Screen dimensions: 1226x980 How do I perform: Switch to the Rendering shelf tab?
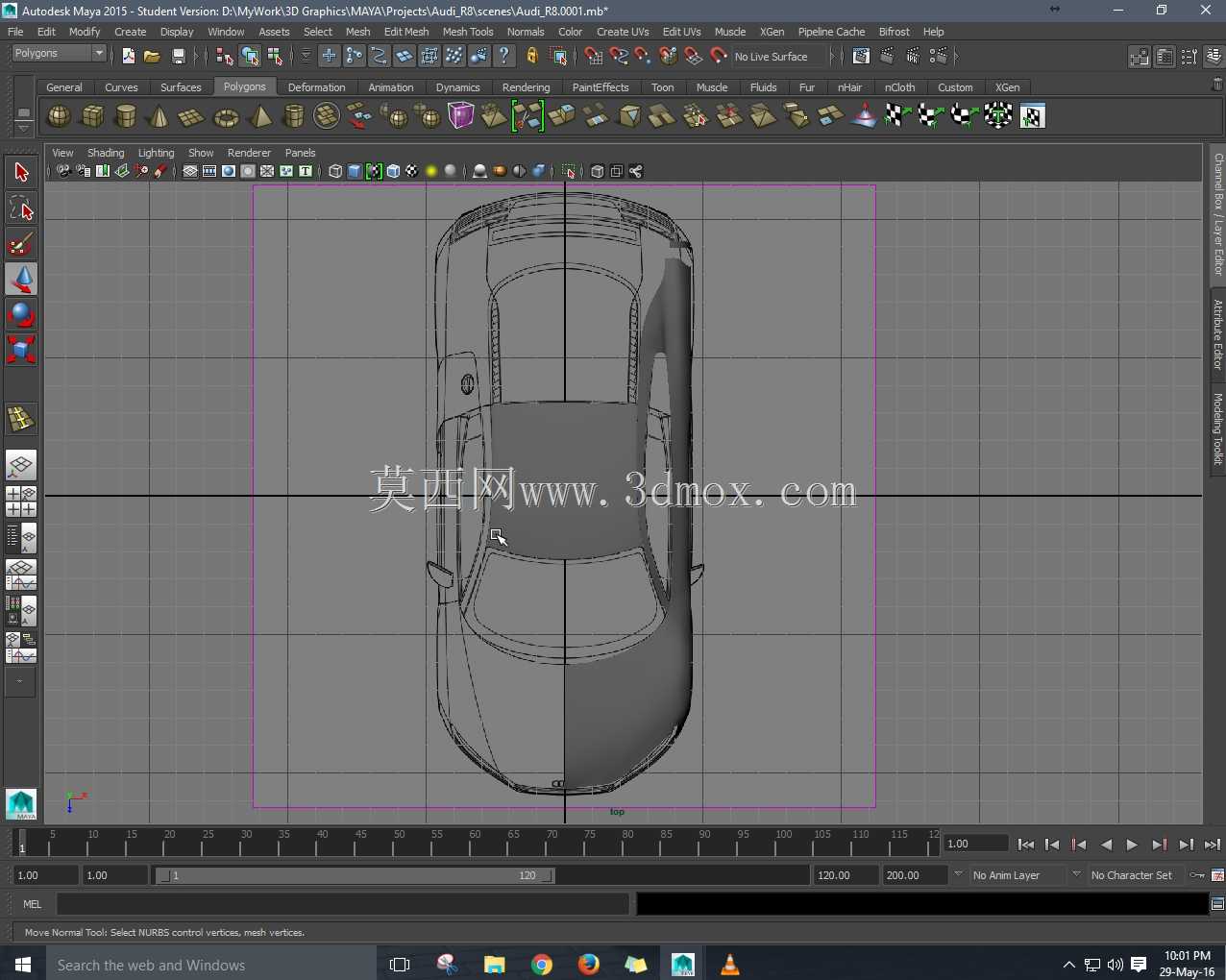(x=526, y=87)
